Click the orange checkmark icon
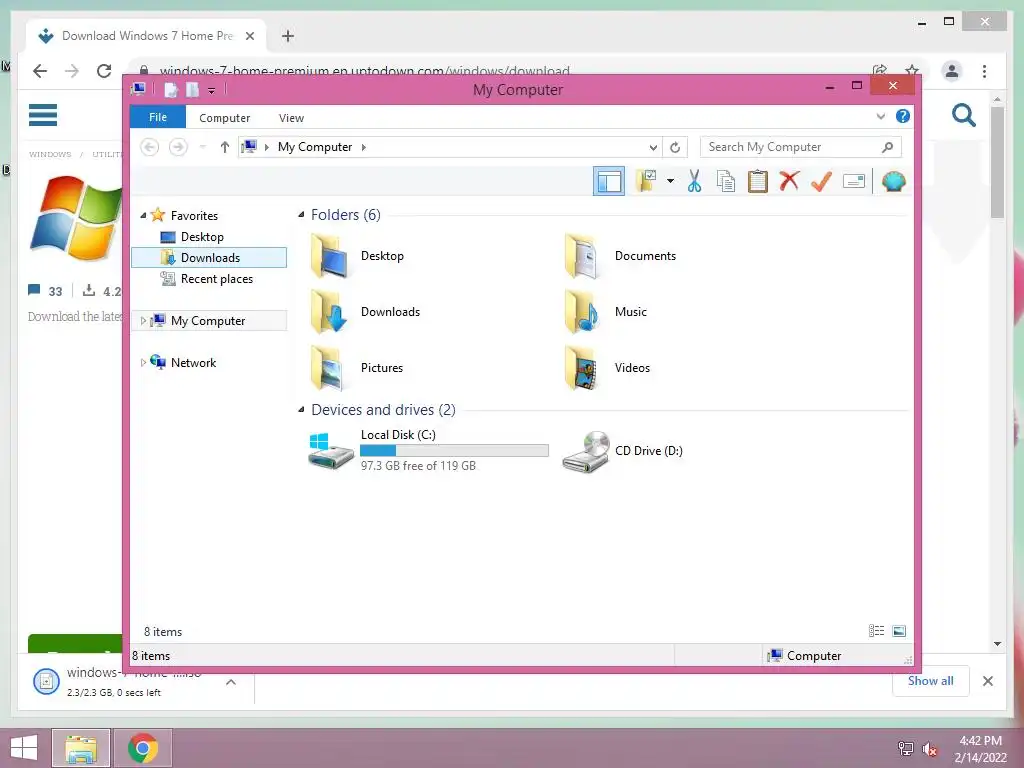This screenshot has height=768, width=1024. point(821,181)
